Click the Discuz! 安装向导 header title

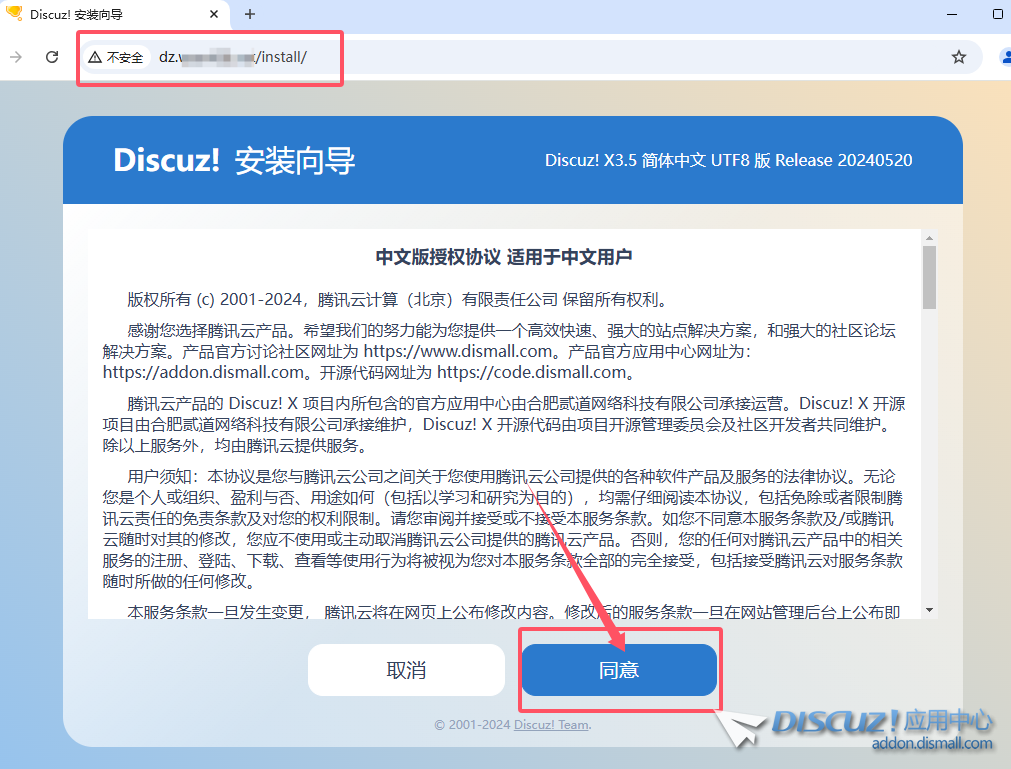(234, 160)
